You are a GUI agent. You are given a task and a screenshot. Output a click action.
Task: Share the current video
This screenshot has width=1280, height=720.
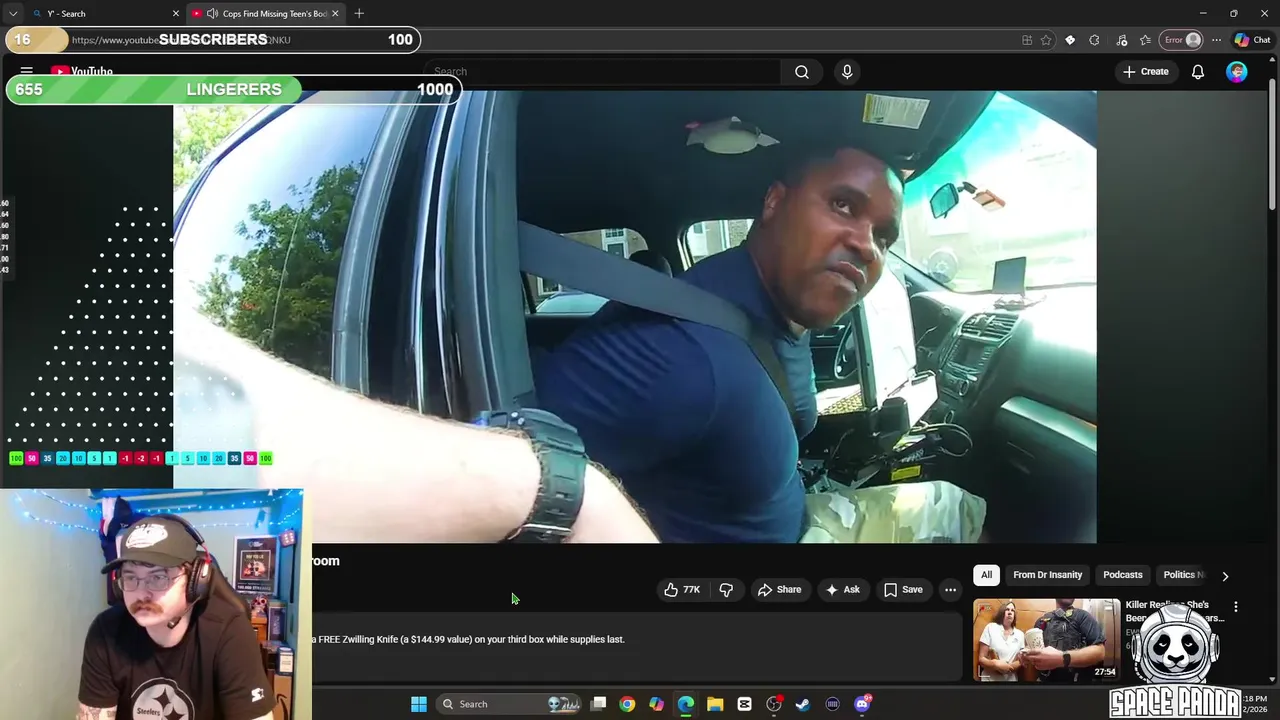[x=779, y=590]
